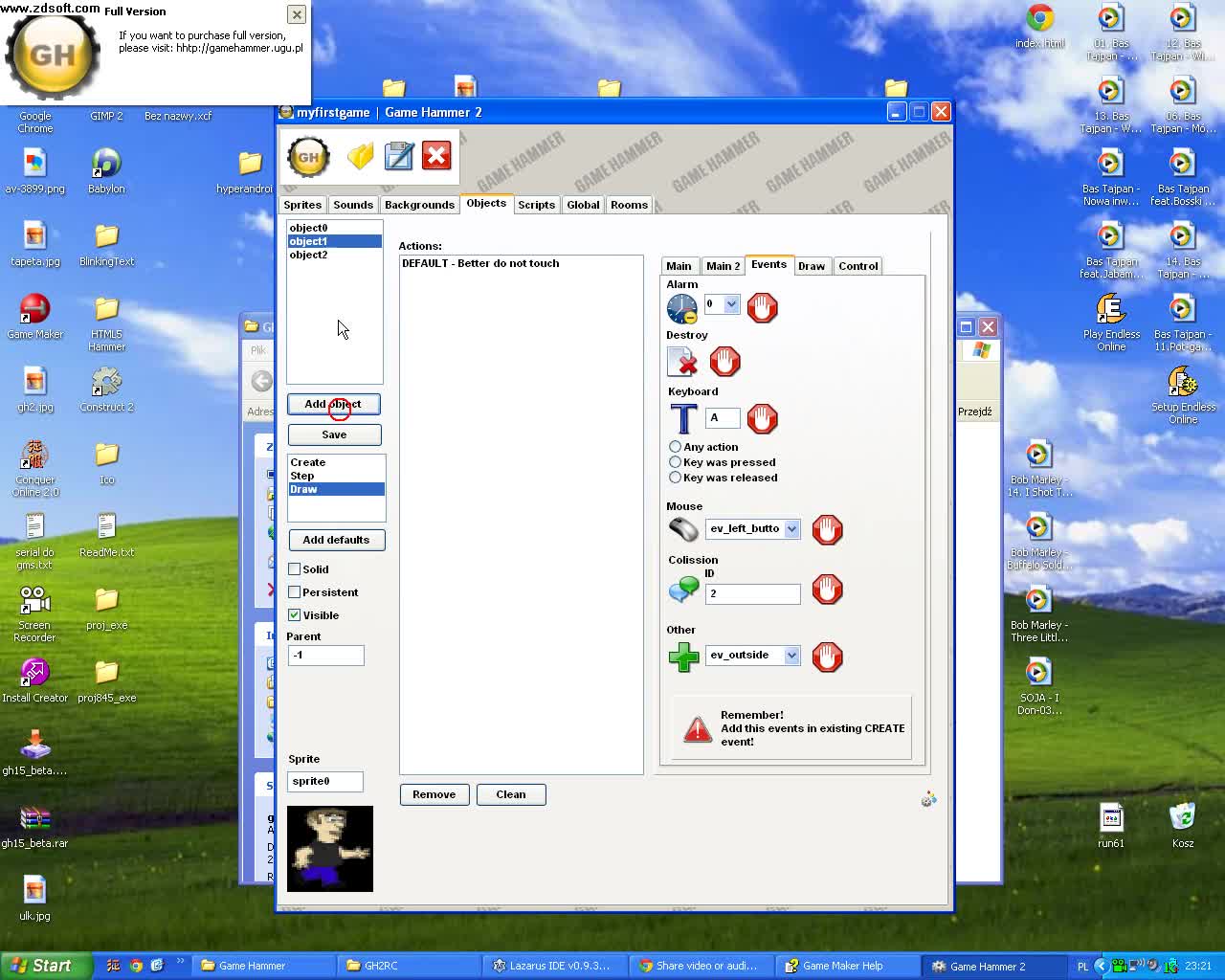The height and width of the screenshot is (980, 1225).
Task: Go to the Global tab
Action: (x=583, y=205)
